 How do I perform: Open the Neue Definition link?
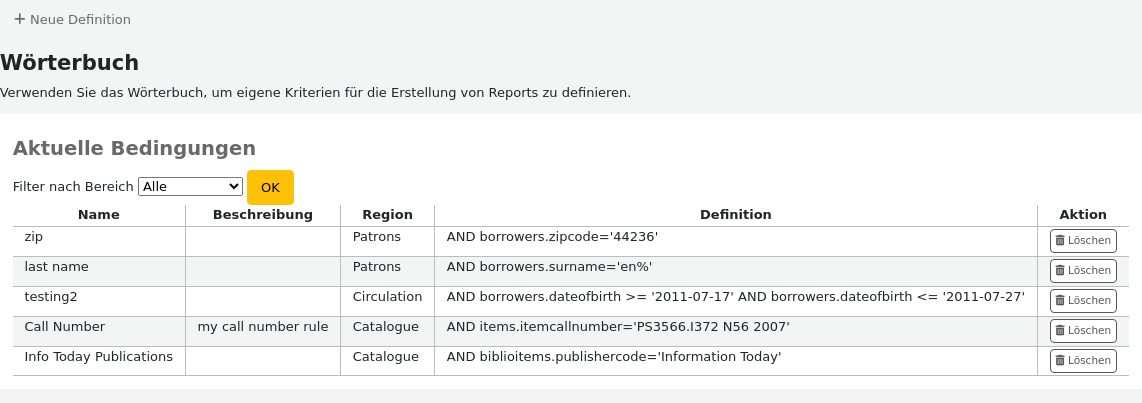click(x=72, y=20)
